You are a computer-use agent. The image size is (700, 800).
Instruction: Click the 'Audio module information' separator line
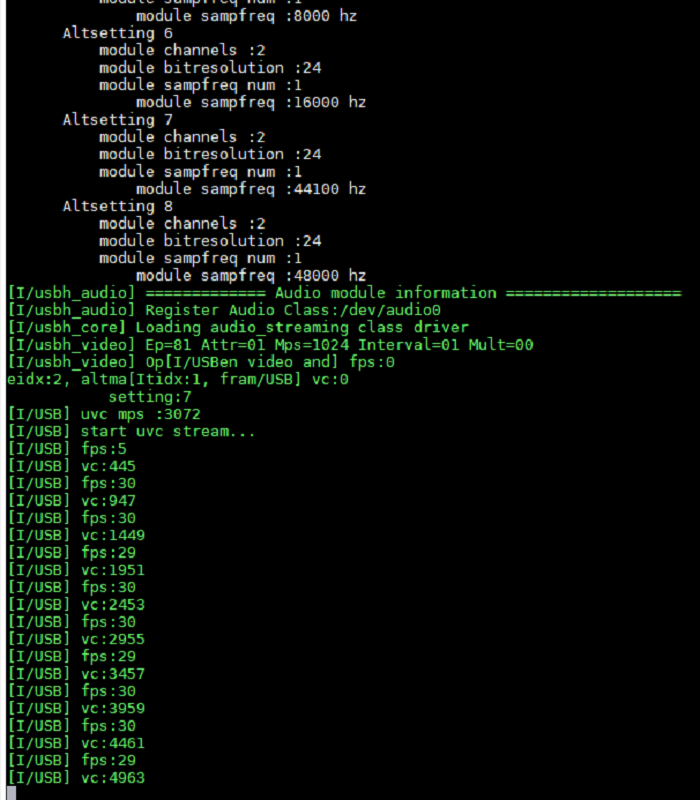pyautogui.click(x=344, y=293)
